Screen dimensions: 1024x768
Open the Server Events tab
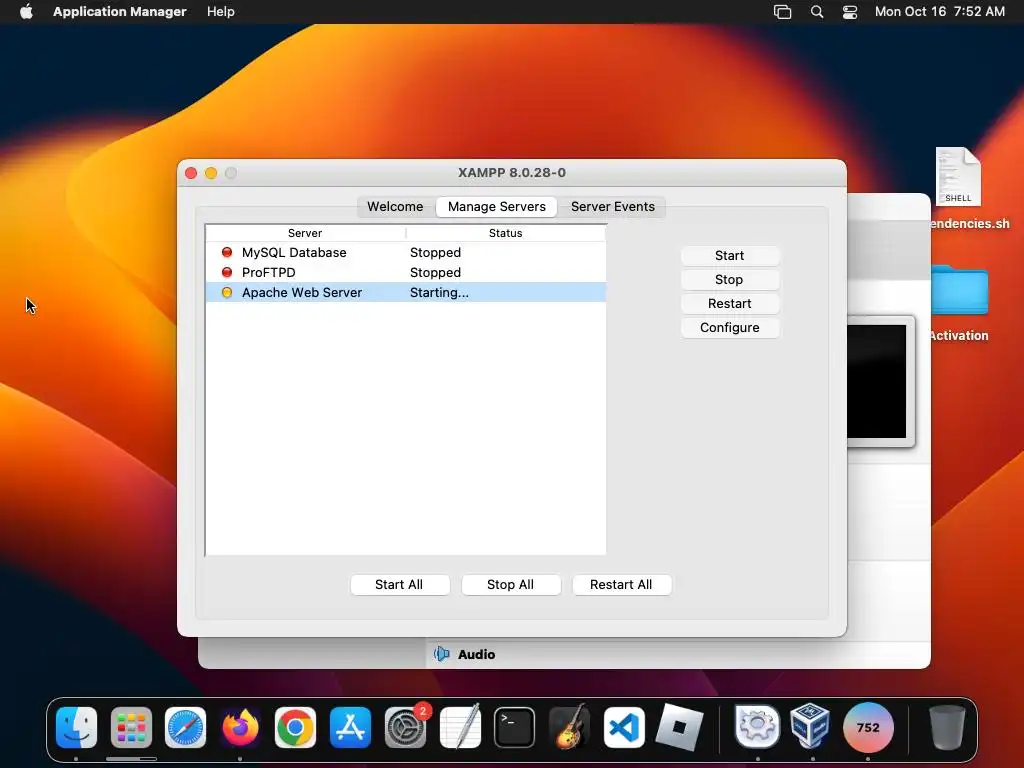613,206
